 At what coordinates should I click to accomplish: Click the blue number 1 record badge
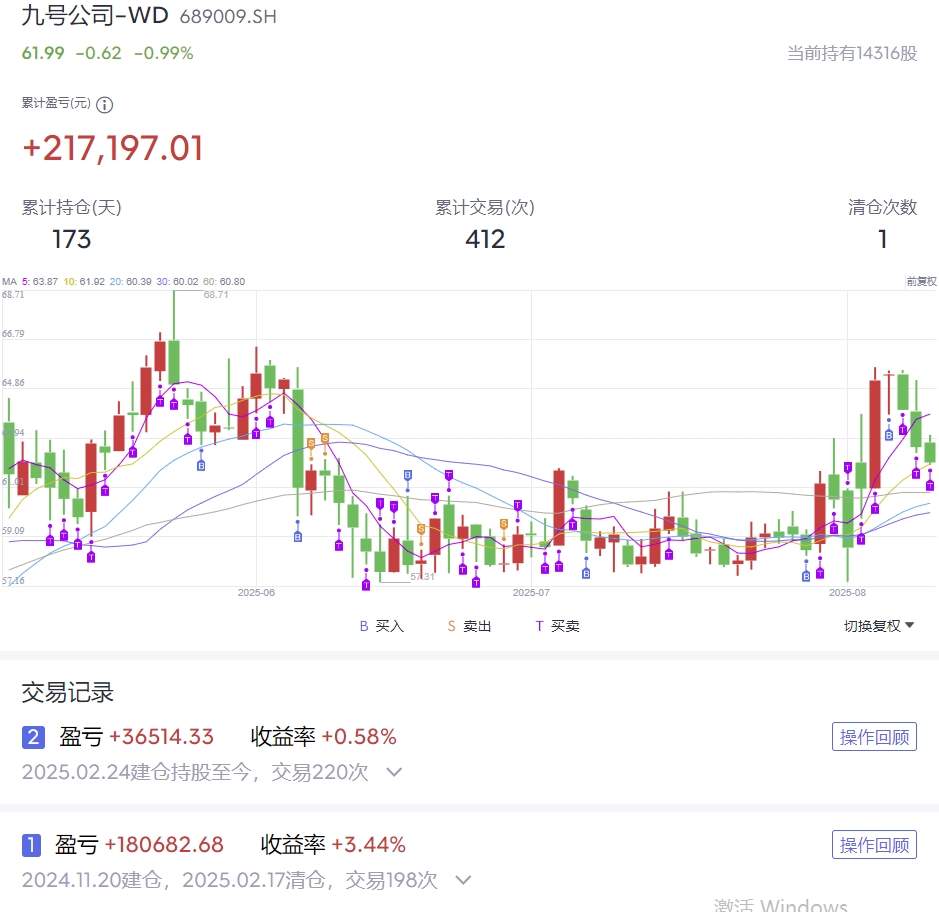click(x=31, y=845)
